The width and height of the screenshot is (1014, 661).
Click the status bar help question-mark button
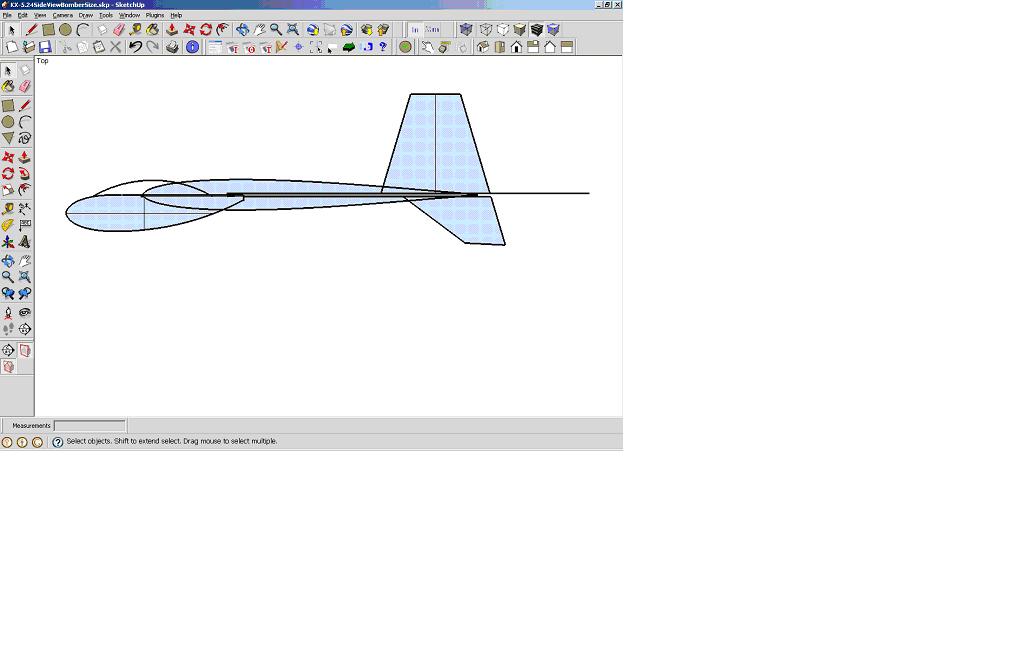click(57, 442)
